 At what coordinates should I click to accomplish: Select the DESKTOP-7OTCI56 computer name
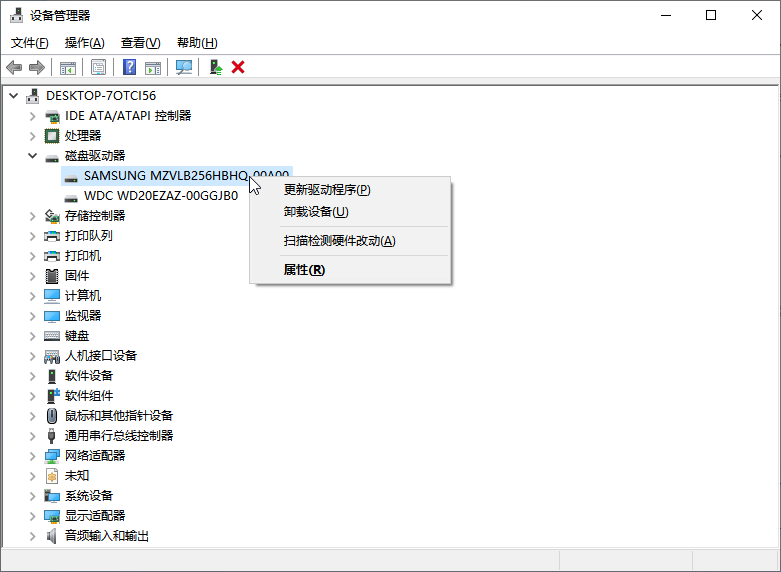[101, 96]
